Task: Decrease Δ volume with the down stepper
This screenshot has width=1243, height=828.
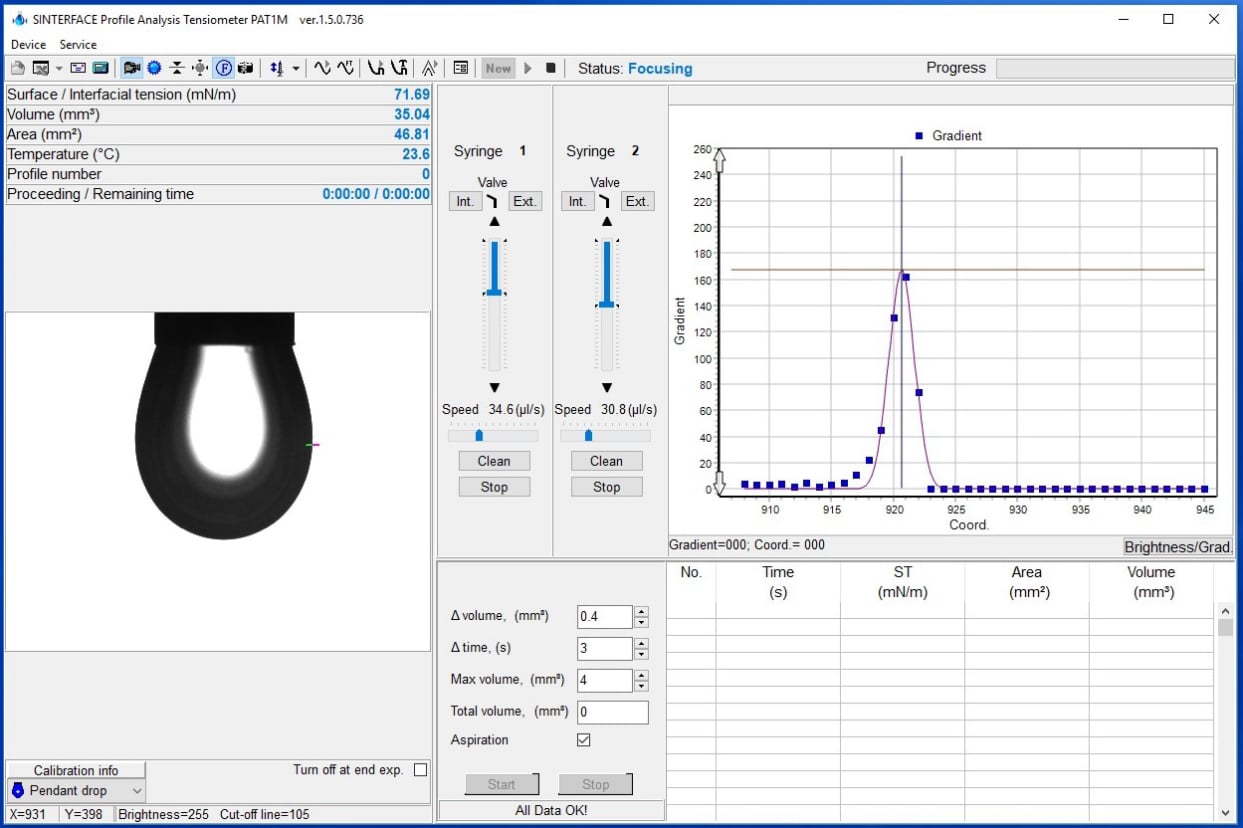Action: pos(641,623)
